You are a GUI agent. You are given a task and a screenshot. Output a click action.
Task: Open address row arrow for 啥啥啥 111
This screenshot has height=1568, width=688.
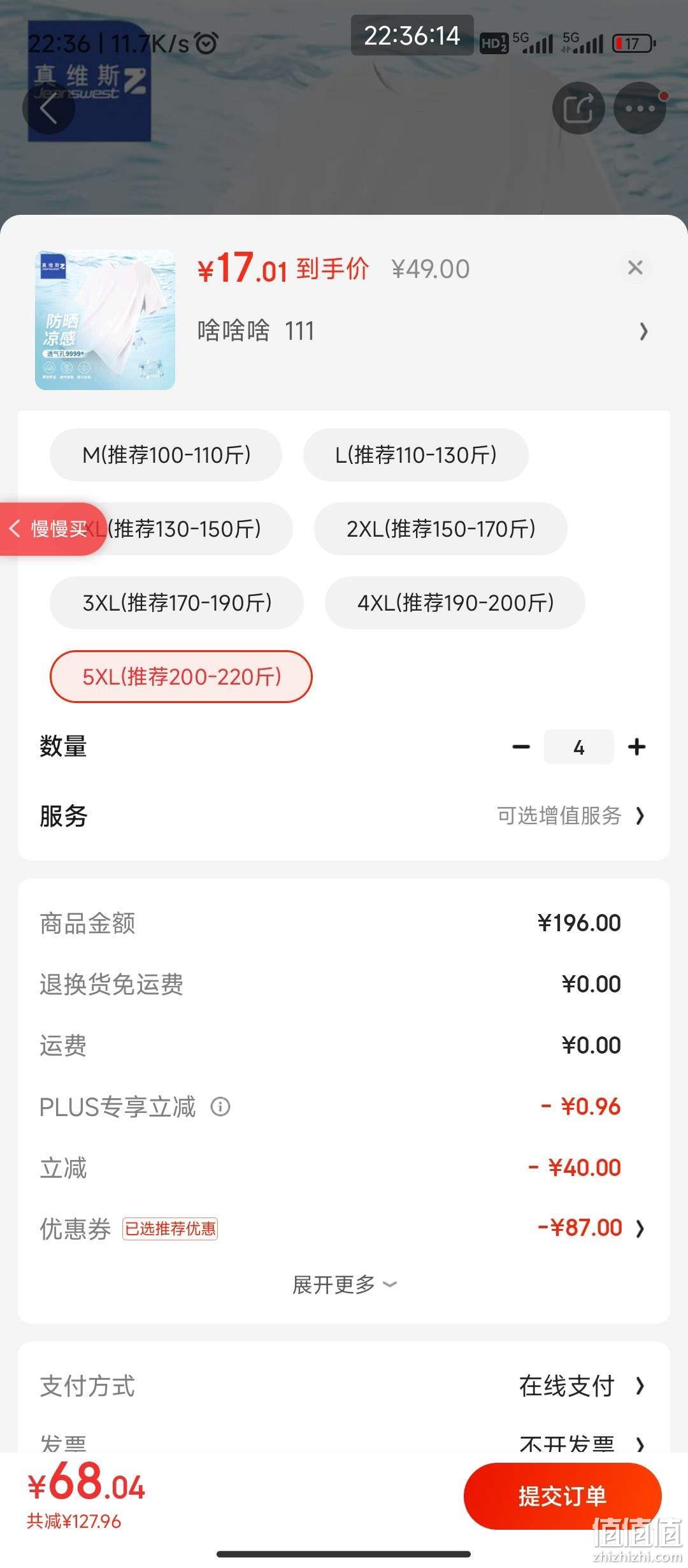coord(643,331)
